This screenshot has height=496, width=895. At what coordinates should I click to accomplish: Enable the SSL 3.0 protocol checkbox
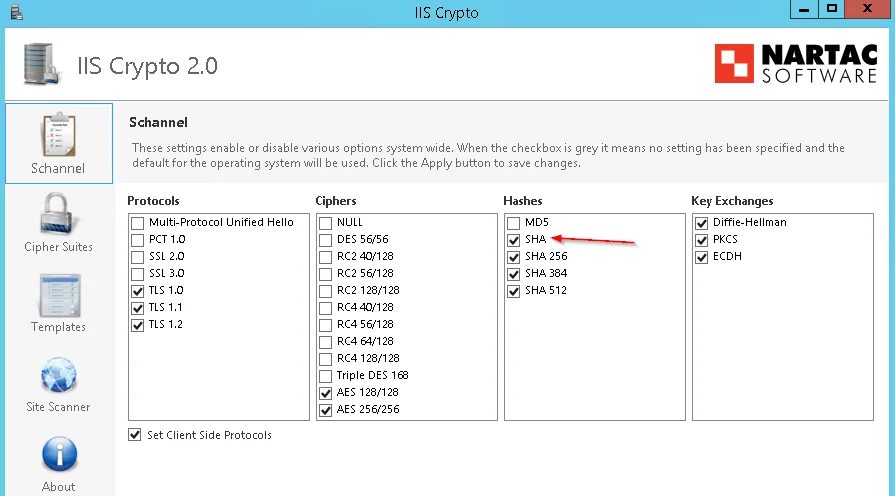tap(137, 274)
